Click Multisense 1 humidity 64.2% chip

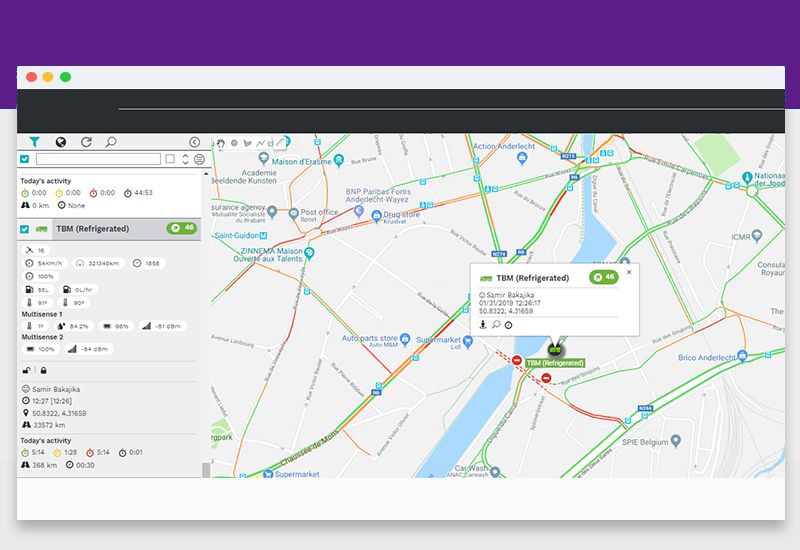pyautogui.click(x=73, y=326)
